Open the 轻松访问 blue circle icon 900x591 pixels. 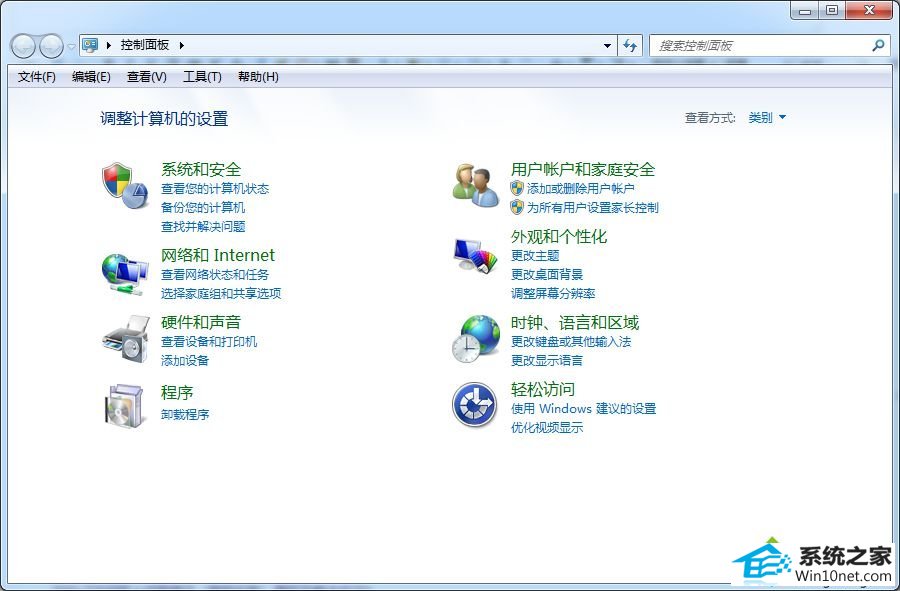point(475,405)
